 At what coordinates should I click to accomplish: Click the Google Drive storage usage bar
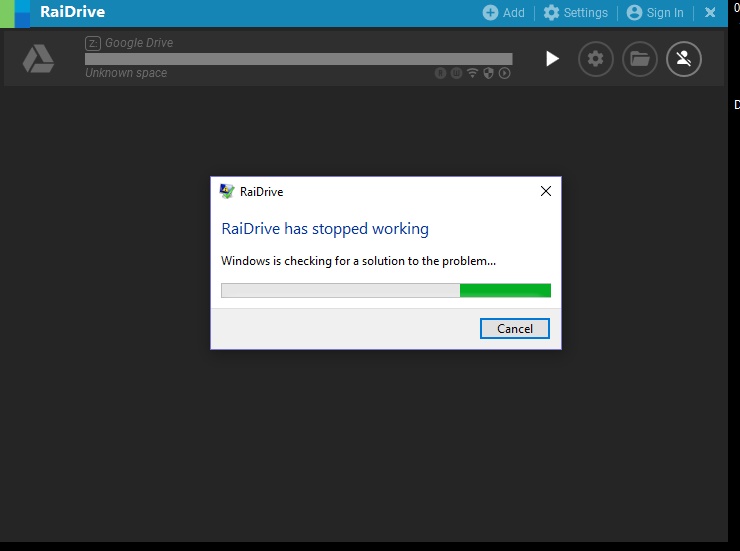pyautogui.click(x=299, y=59)
